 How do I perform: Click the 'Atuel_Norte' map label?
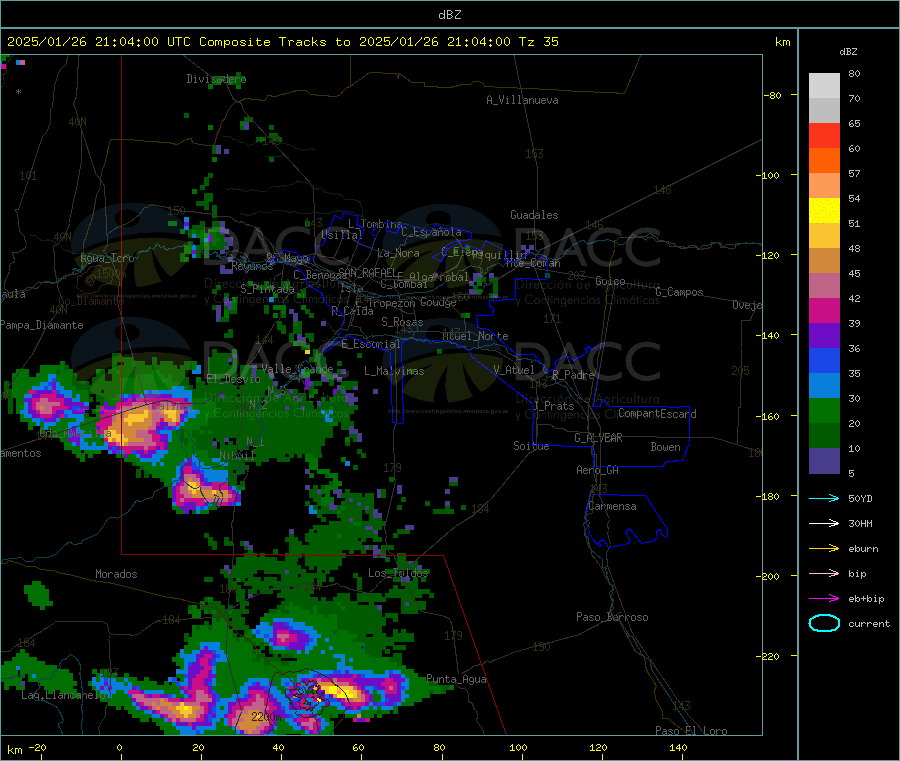pos(475,336)
